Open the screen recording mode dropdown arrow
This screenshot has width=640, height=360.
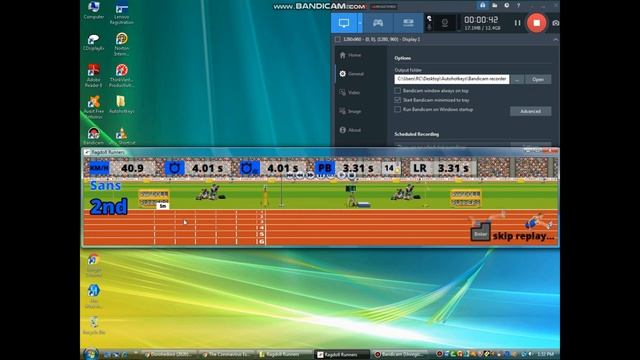(x=360, y=23)
